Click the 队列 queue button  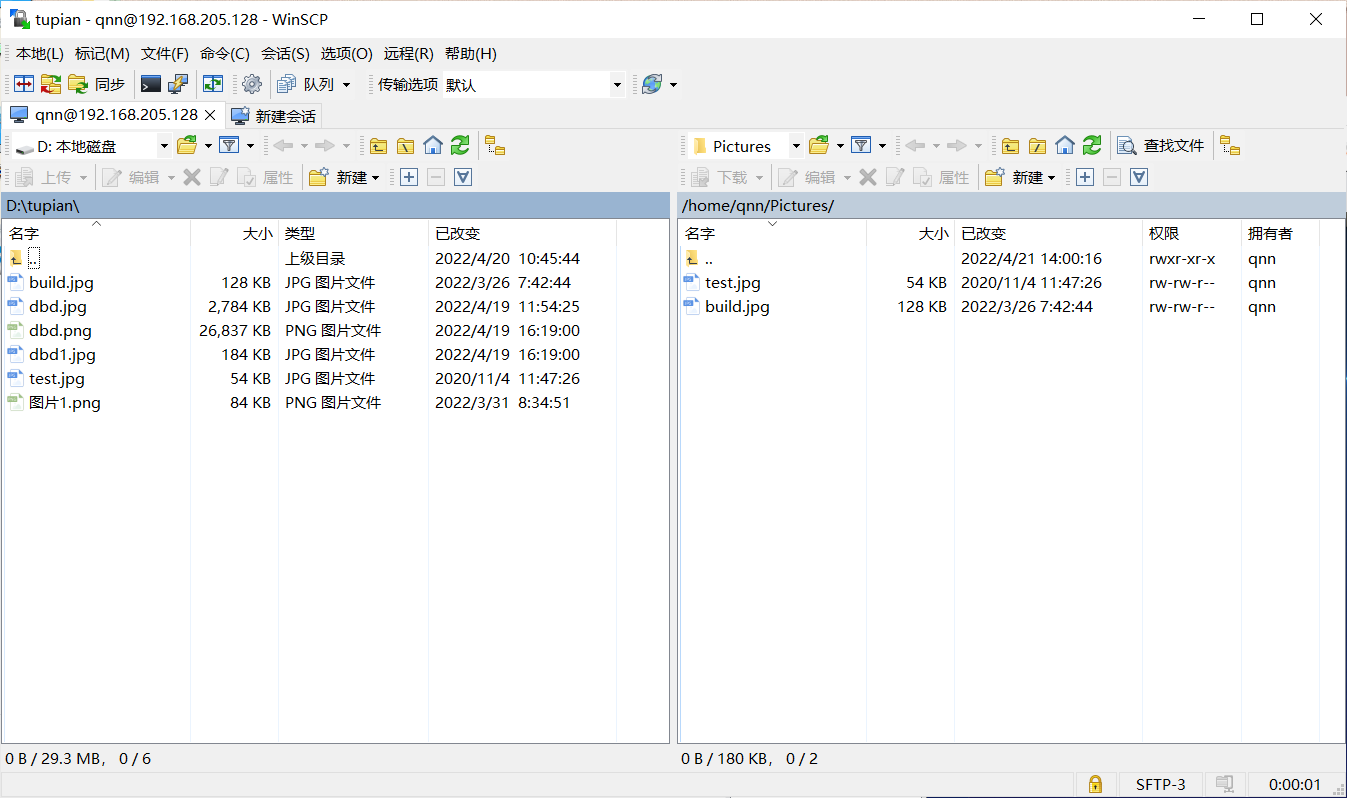307,85
